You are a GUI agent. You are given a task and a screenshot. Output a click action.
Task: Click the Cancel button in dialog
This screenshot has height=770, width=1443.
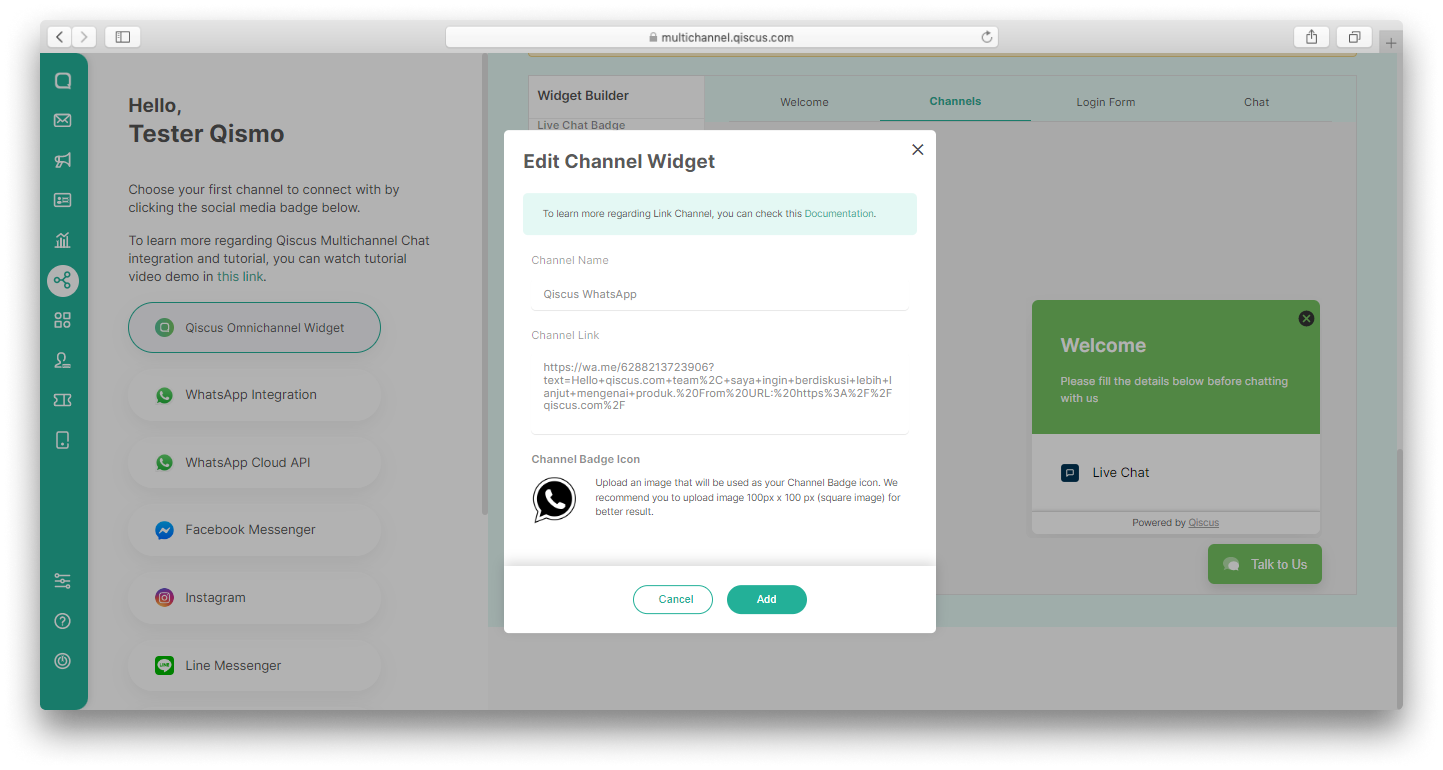[673, 599]
